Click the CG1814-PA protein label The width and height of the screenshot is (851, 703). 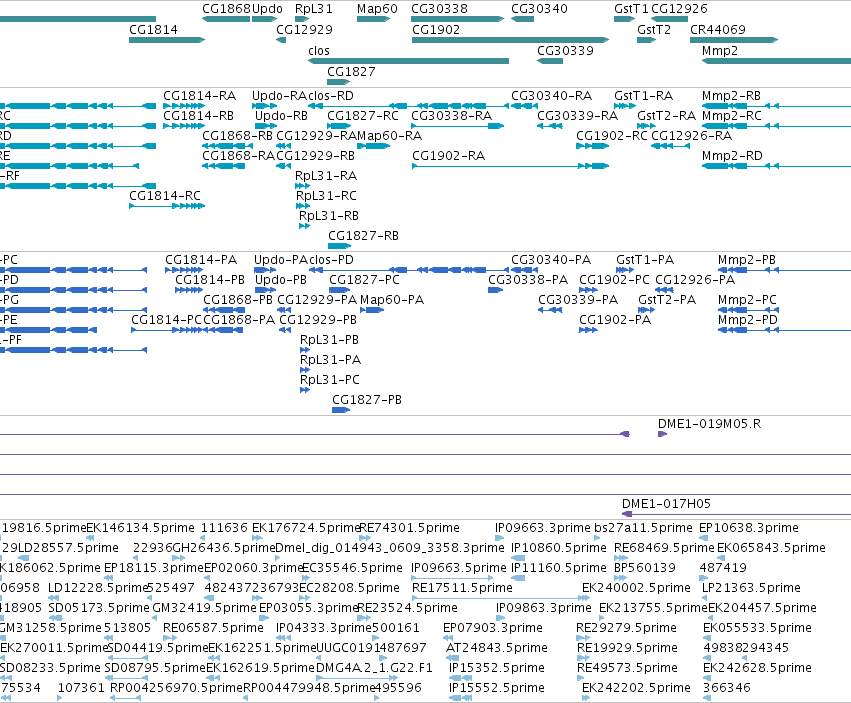point(201,259)
